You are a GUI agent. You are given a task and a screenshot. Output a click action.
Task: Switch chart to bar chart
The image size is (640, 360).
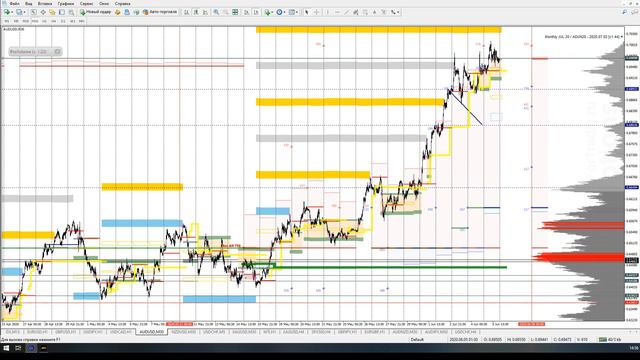coord(186,12)
